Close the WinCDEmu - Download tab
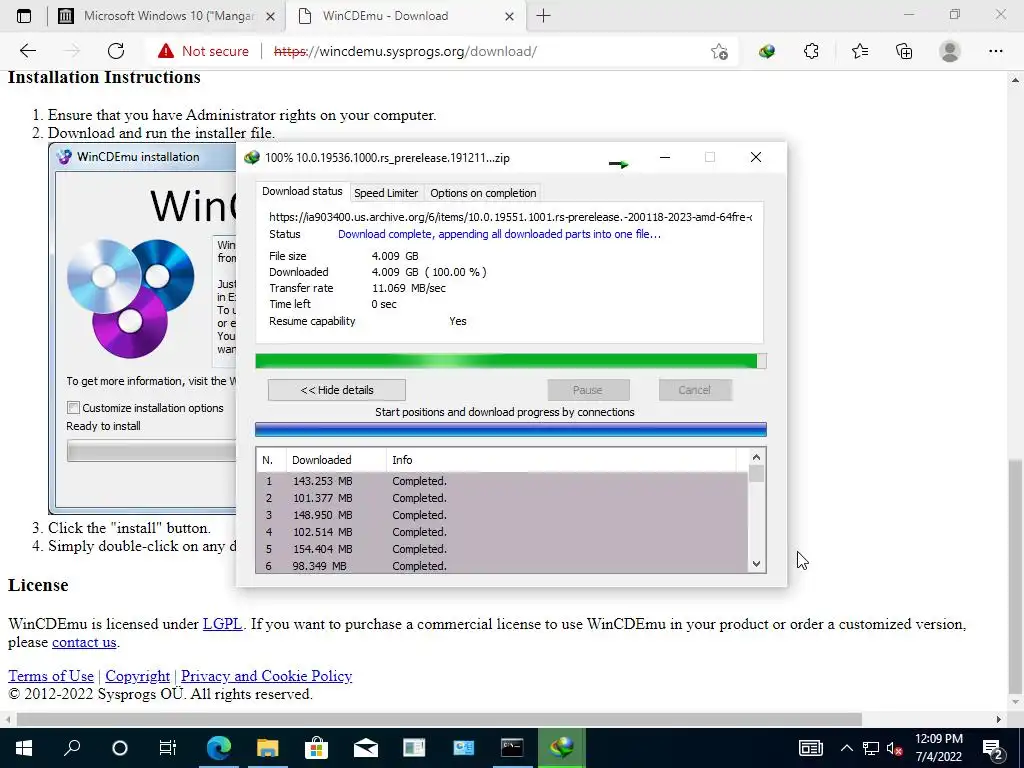The image size is (1024, 768). [509, 16]
